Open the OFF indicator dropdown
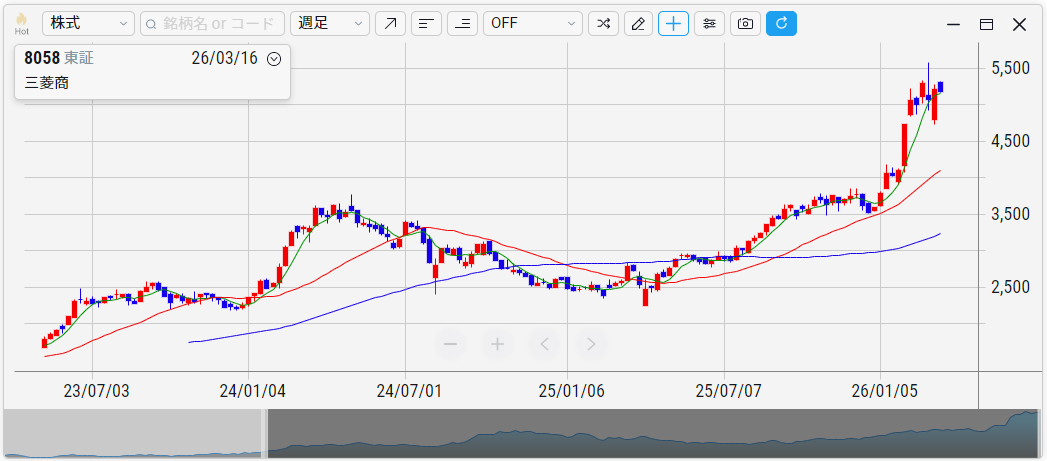The width and height of the screenshot is (1047, 461). pyautogui.click(x=532, y=24)
